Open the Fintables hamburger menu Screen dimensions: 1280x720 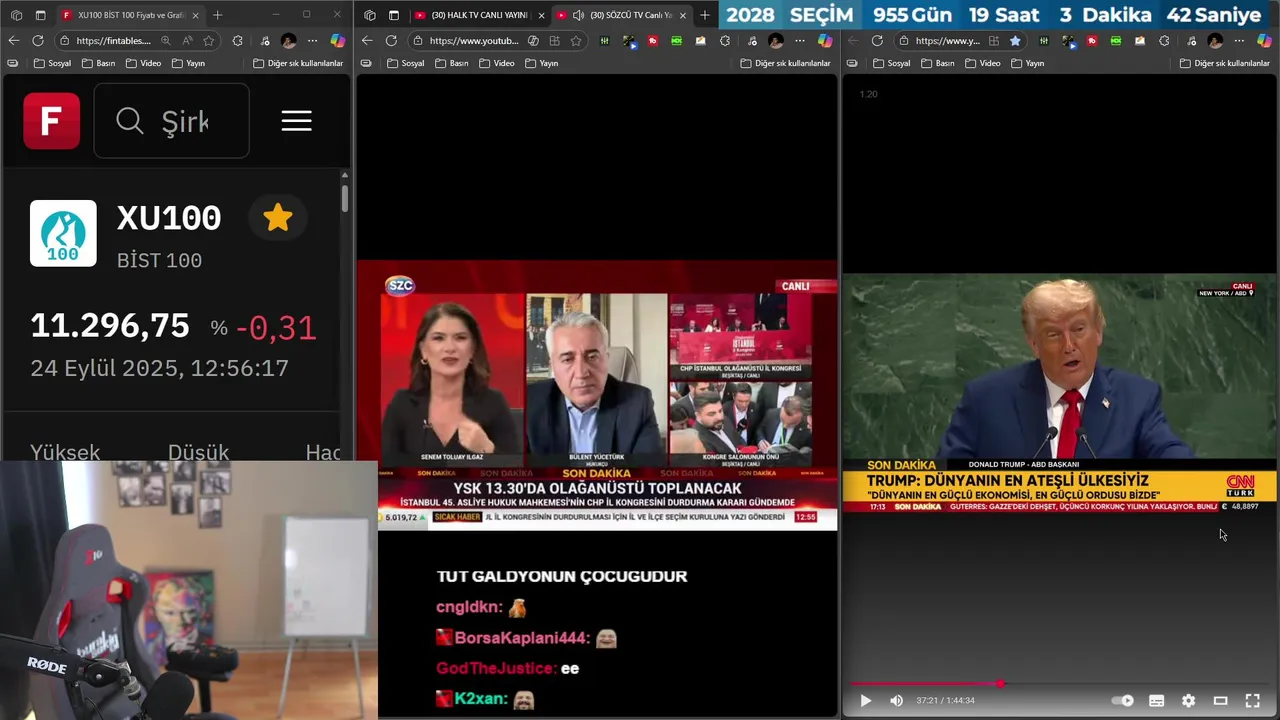pyautogui.click(x=296, y=121)
